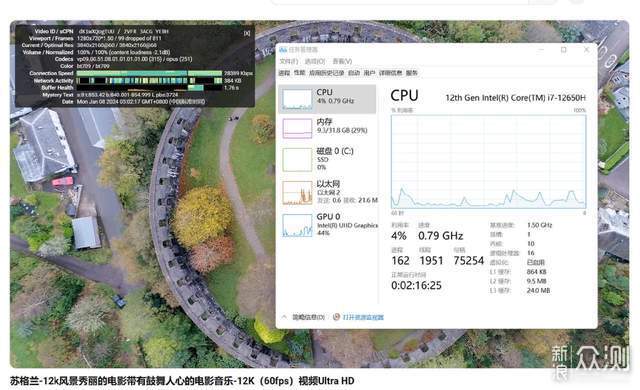640x390 pixels.
Task: Select the GPU 0 graph icon
Action: click(297, 225)
